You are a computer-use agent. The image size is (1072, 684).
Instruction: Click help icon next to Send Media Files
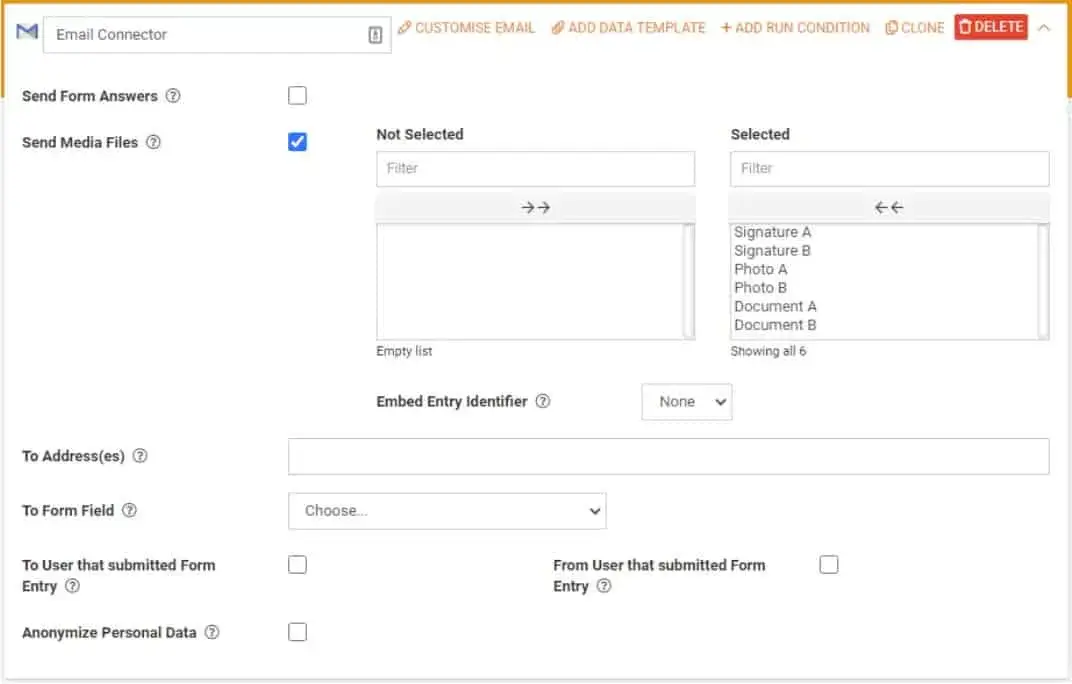pos(153,142)
